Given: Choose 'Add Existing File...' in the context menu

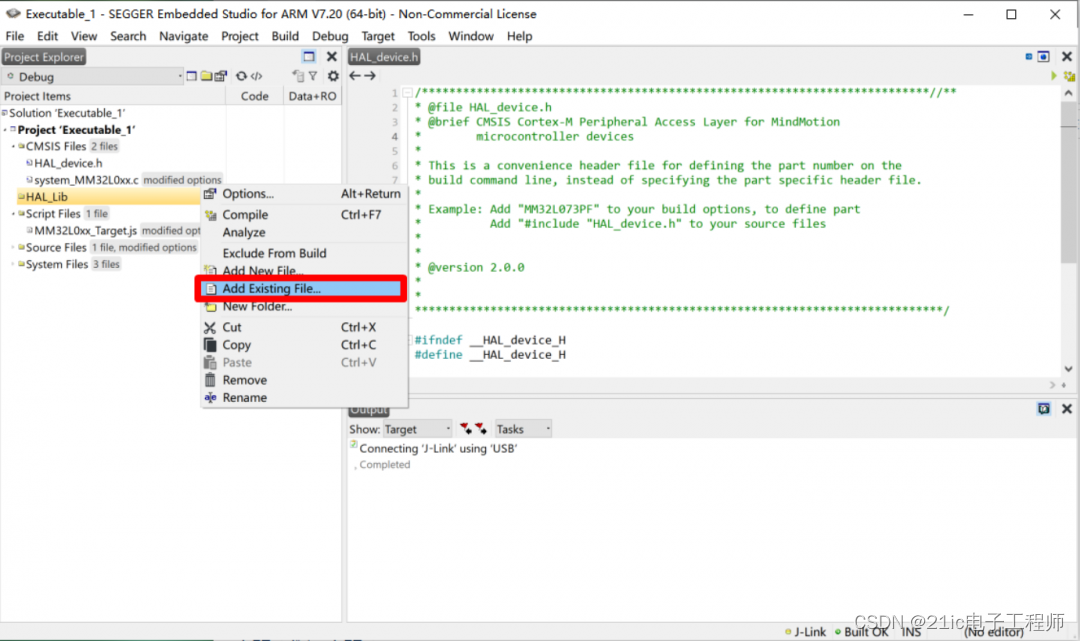Looking at the screenshot, I should click(272, 288).
